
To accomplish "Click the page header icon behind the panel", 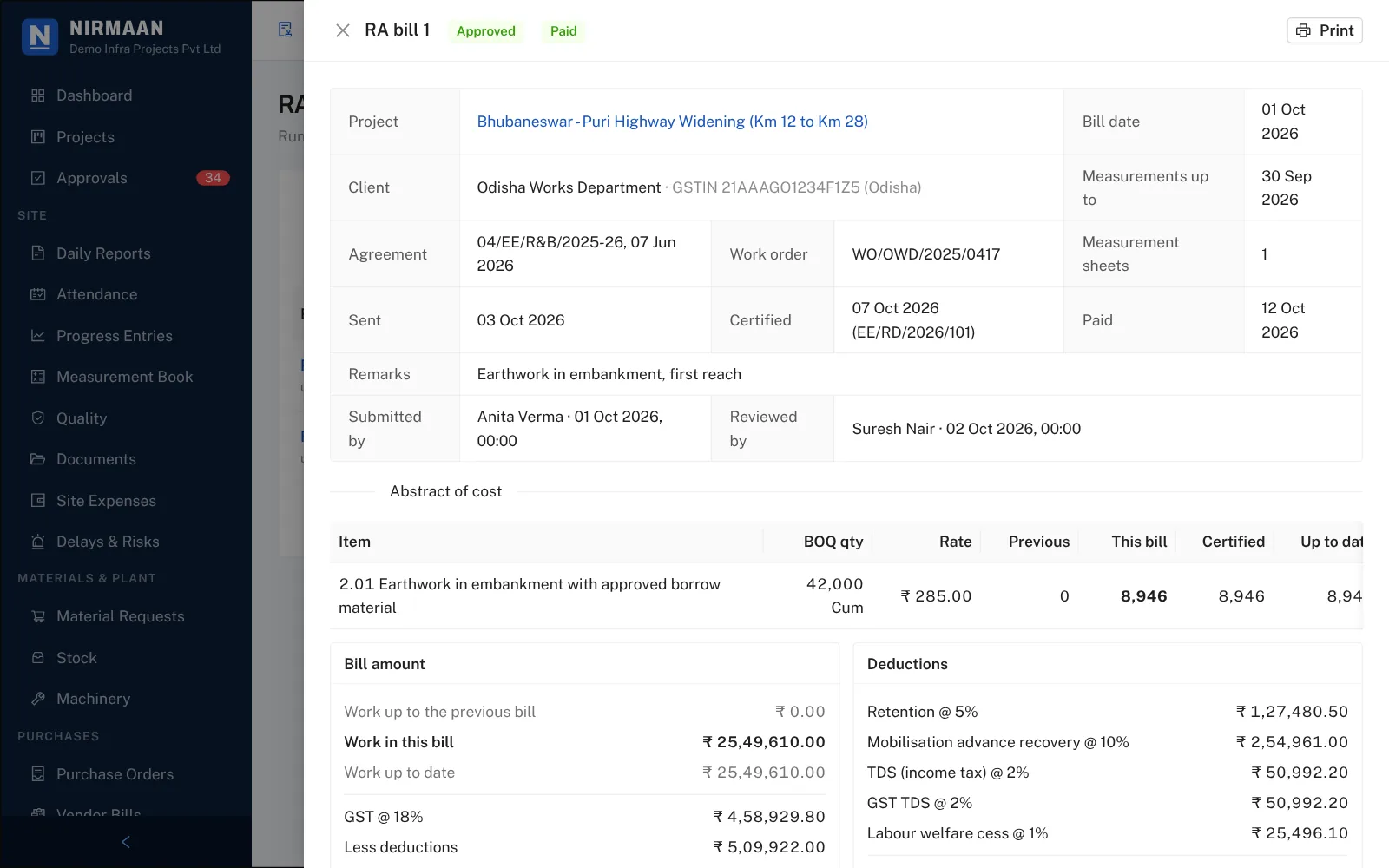I will tap(285, 30).
